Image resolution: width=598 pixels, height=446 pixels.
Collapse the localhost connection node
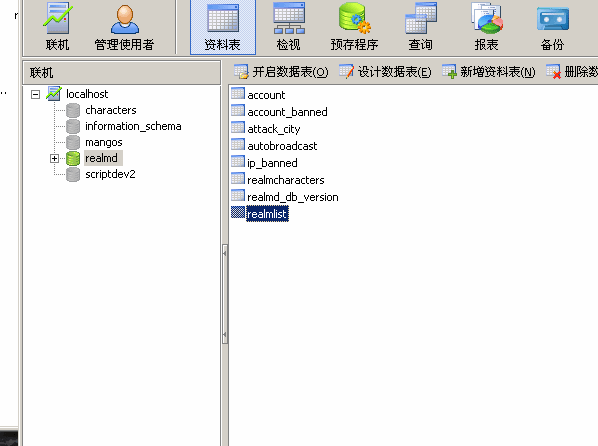click(x=35, y=94)
